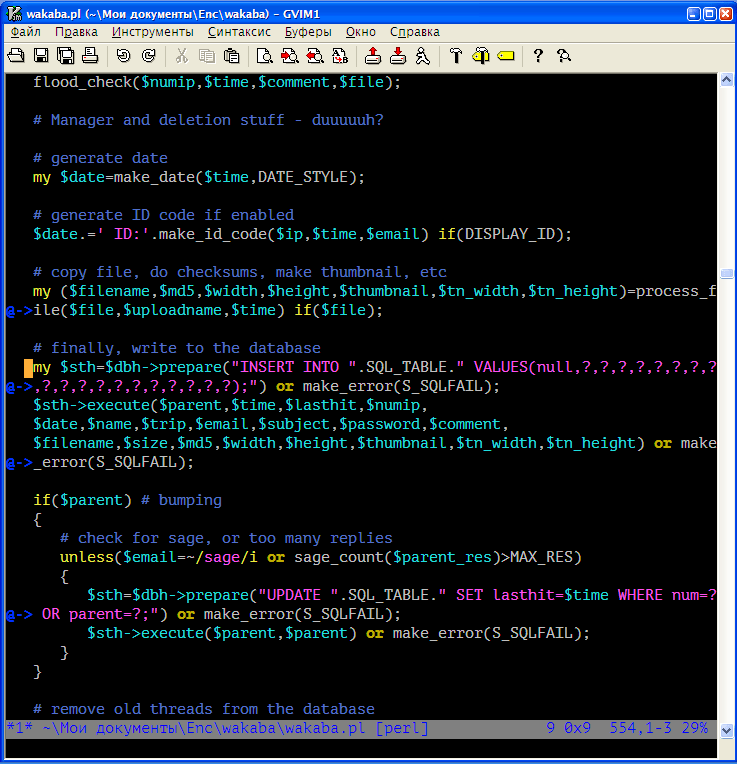The width and height of the screenshot is (737, 764).
Task: Click 'INSERT INTO' string in prepare line
Action: click(x=289, y=367)
